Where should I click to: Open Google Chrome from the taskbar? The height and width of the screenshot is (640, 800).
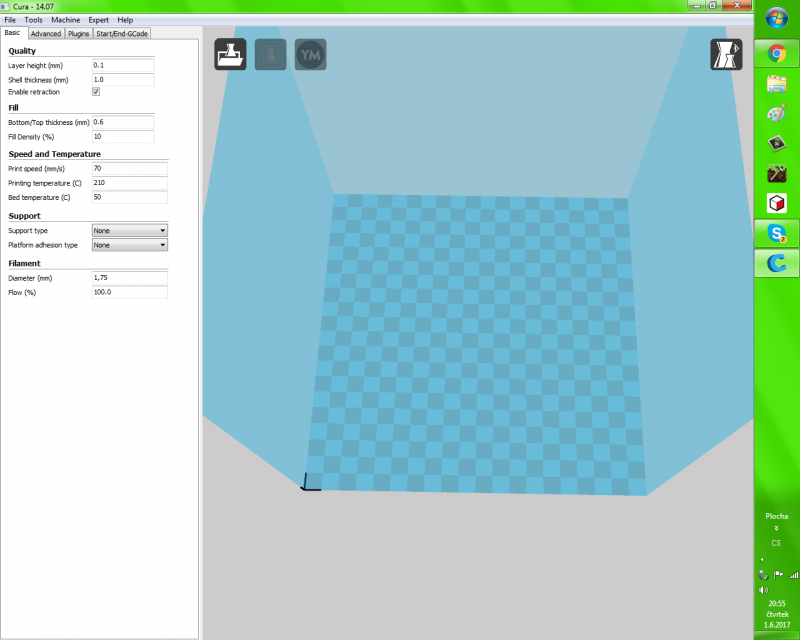(776, 53)
